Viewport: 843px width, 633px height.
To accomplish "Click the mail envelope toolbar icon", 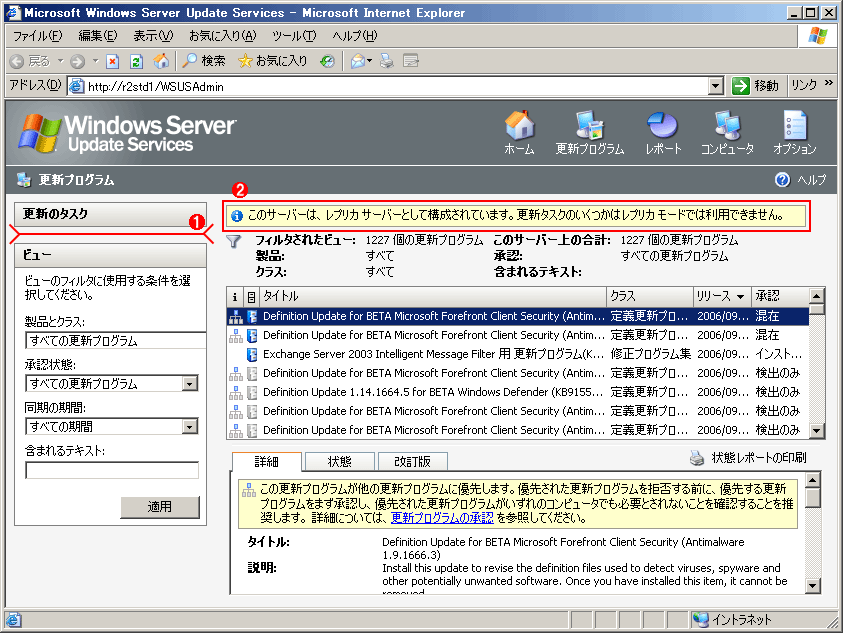I will pyautogui.click(x=358, y=61).
